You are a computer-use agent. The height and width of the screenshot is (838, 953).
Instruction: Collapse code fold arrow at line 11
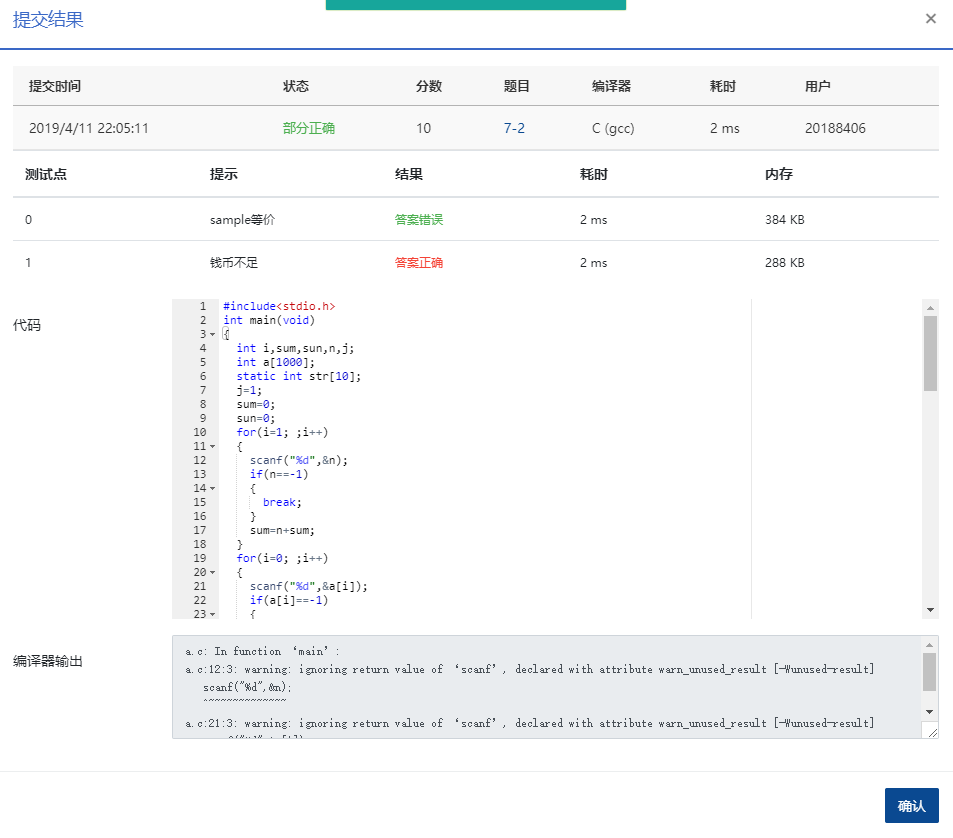pos(212,446)
